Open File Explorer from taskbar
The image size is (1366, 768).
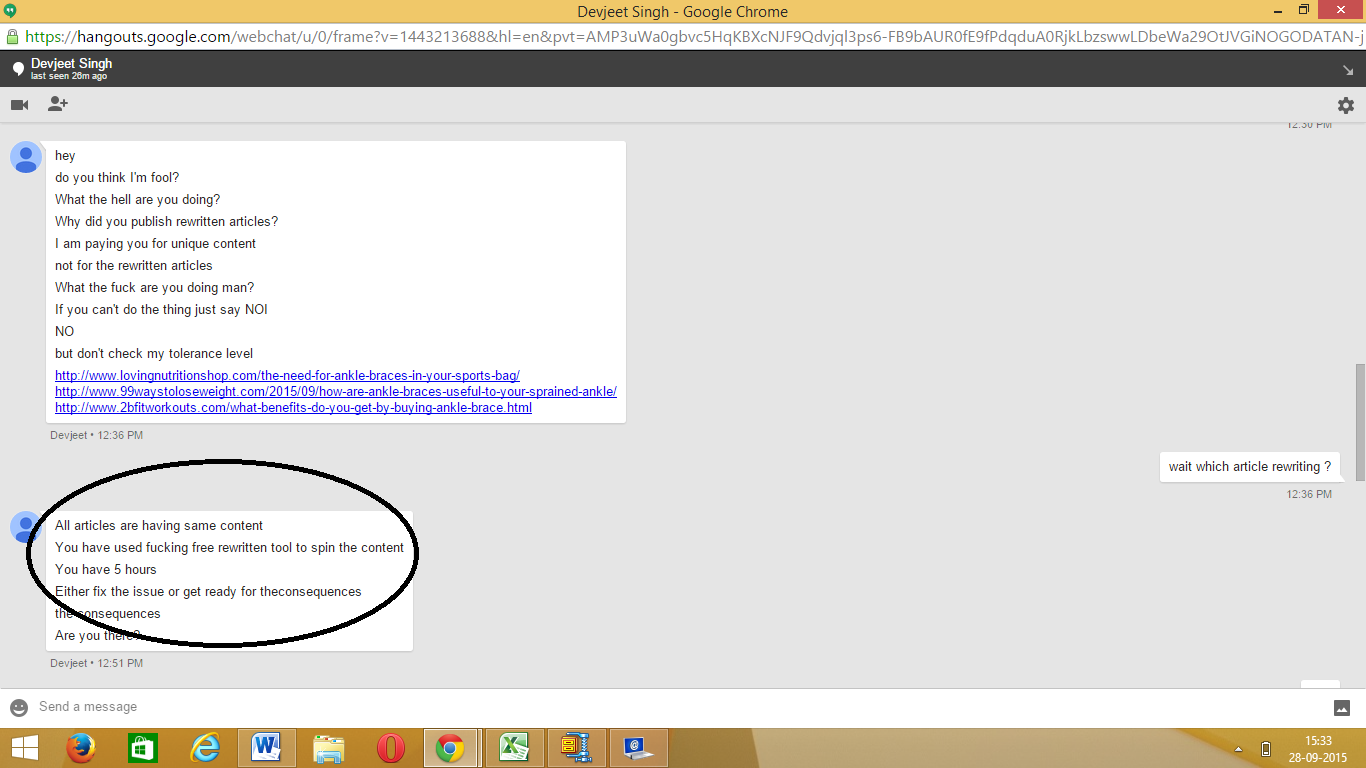coord(329,748)
